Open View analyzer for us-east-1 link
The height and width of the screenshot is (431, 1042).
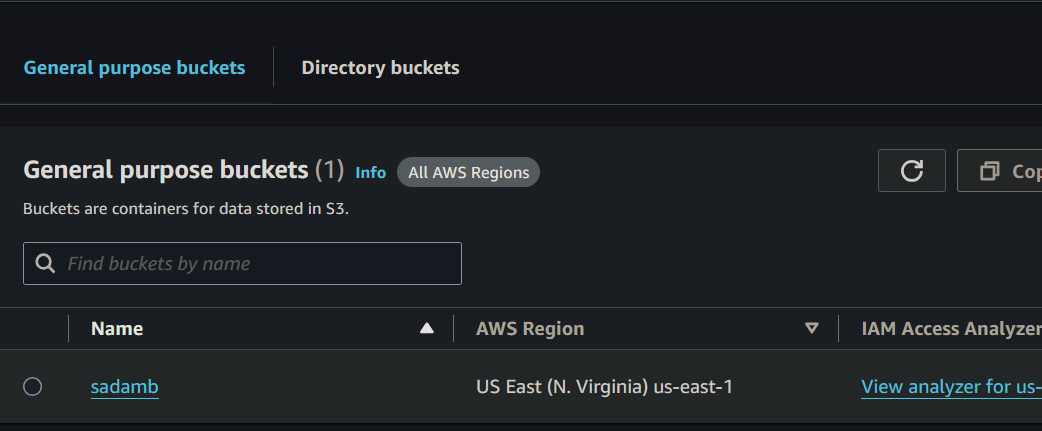tap(950, 386)
